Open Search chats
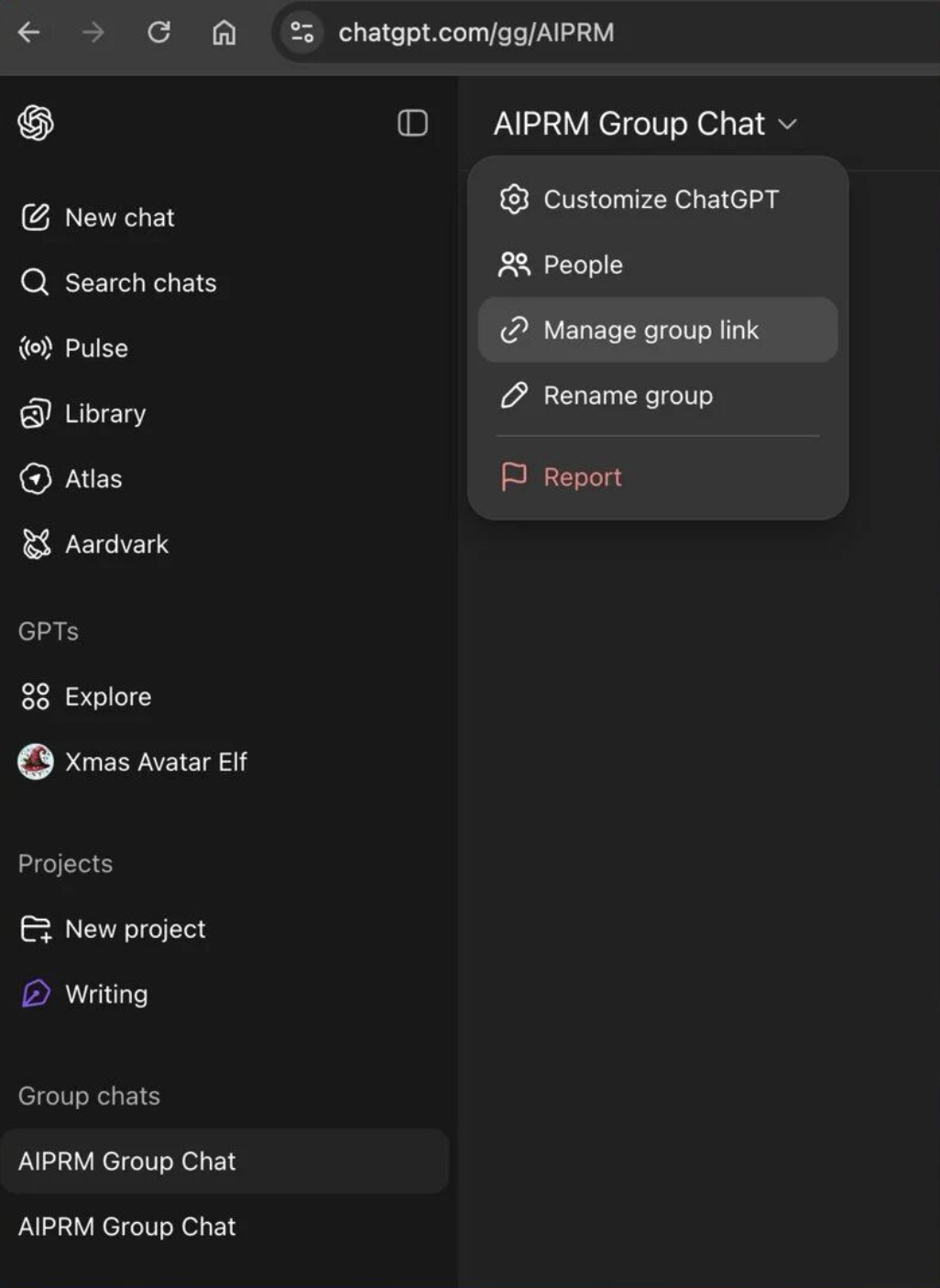 pos(140,283)
